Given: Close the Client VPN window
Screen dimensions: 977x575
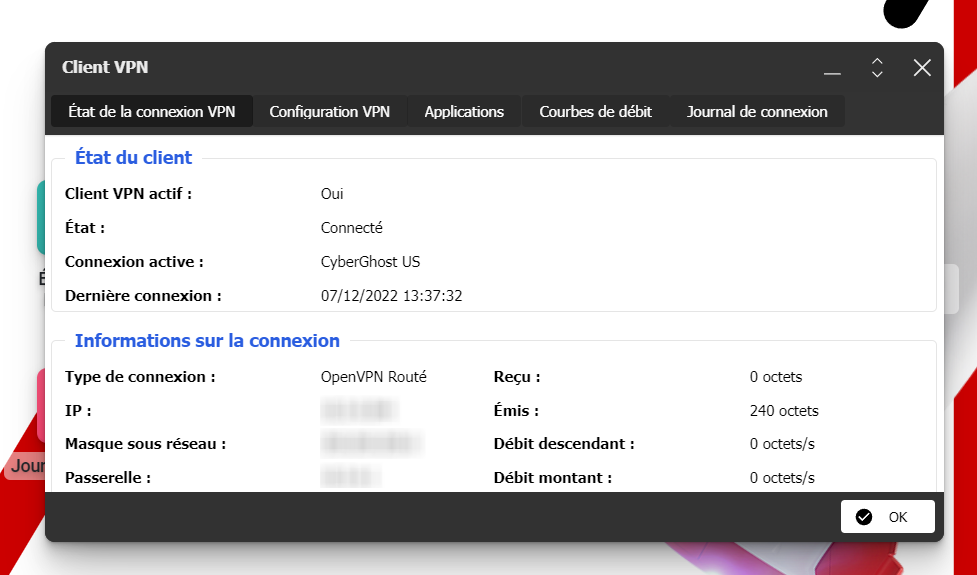Looking at the screenshot, I should 922,67.
